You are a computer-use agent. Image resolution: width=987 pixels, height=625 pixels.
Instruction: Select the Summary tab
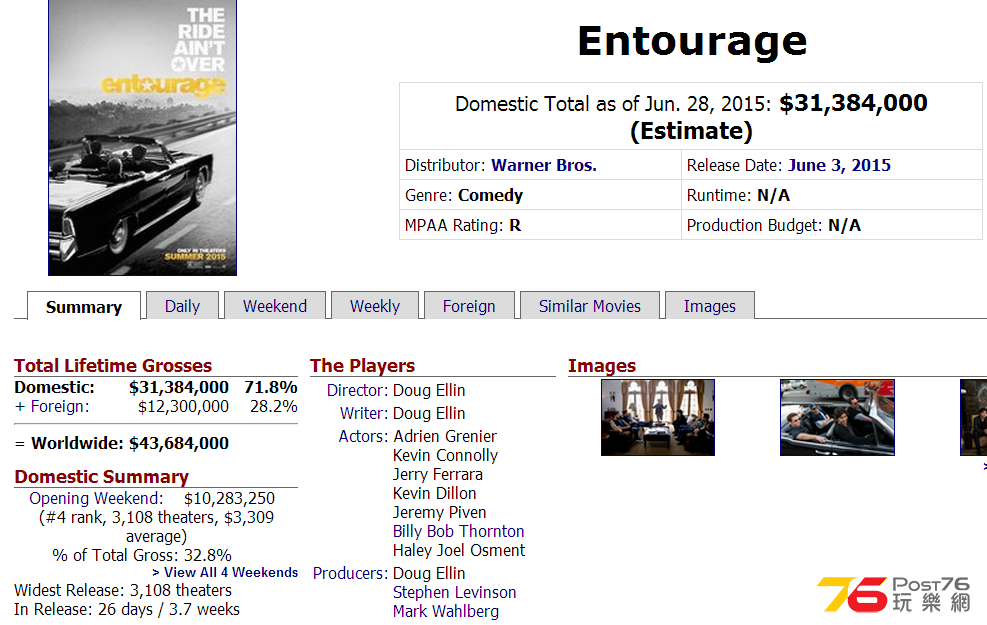point(84,307)
